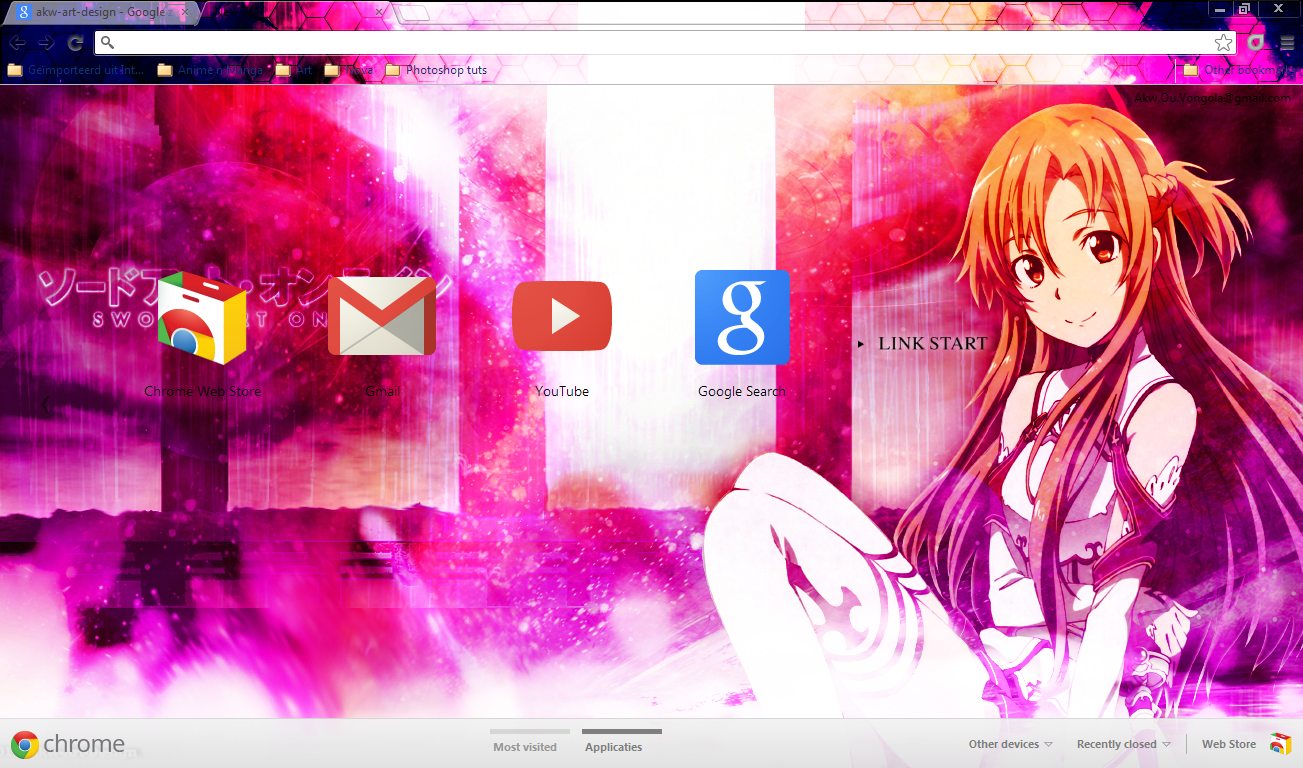This screenshot has height=768, width=1303.
Task: Go forward with the forward arrow
Action: tap(46, 43)
